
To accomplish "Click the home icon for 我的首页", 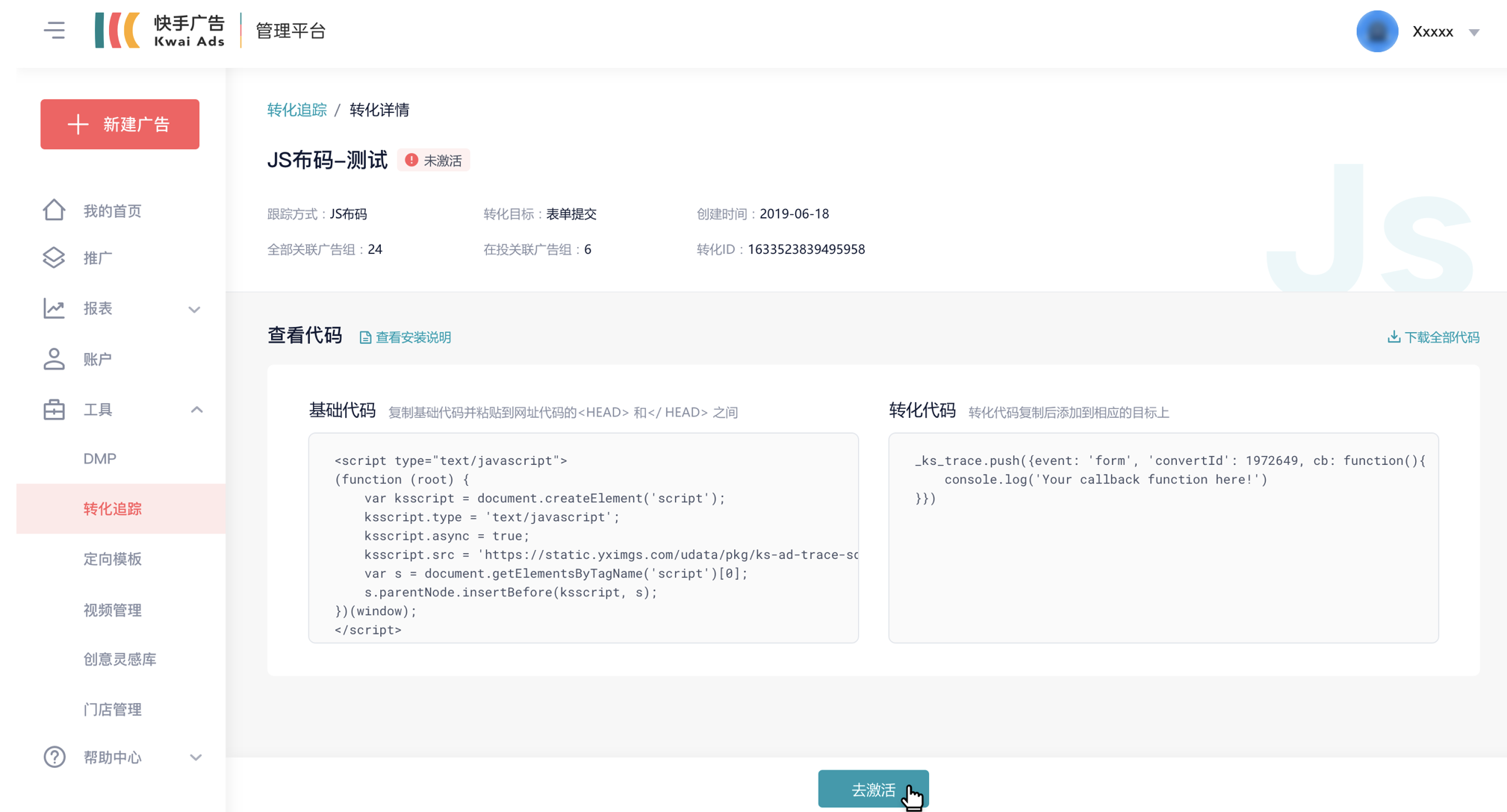I will click(54, 210).
